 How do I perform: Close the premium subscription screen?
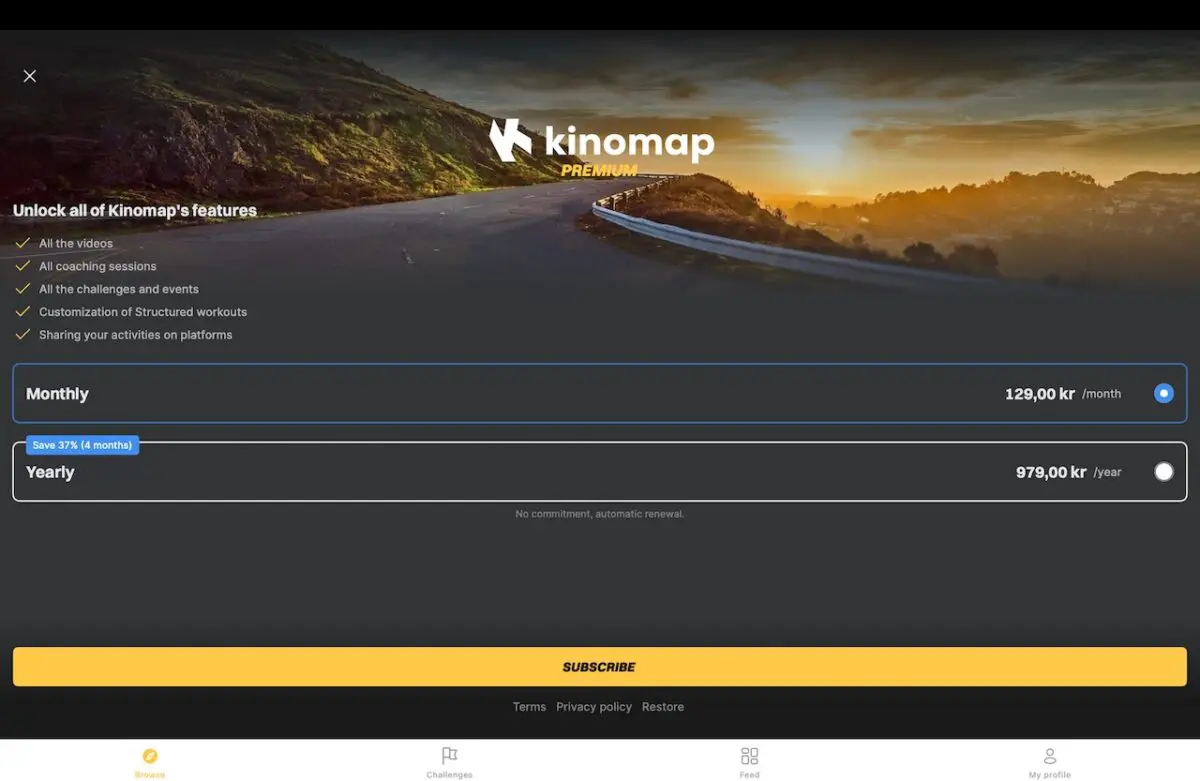30,76
